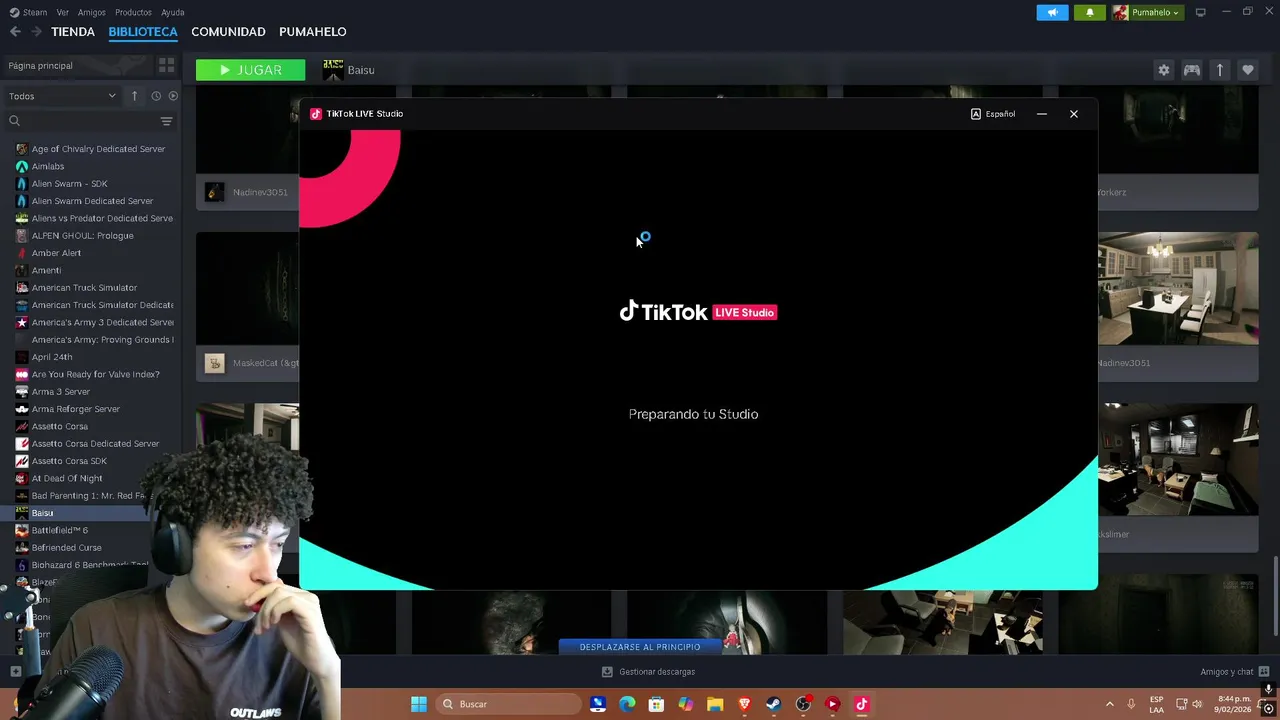Open the Amigos menu
The image size is (1280, 720).
tap(92, 12)
